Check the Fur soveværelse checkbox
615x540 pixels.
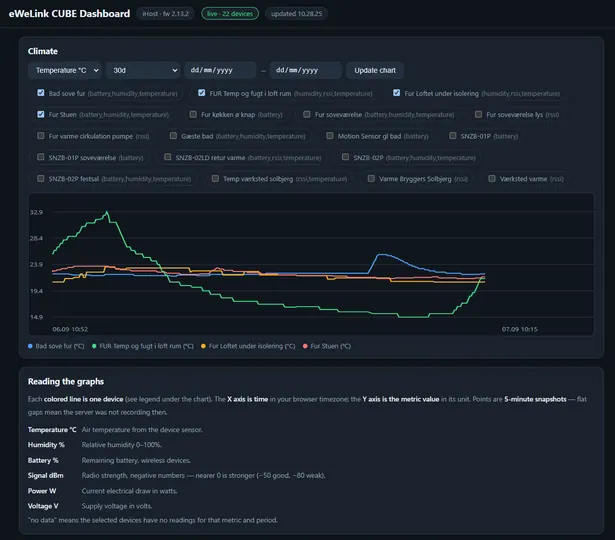pos(307,114)
